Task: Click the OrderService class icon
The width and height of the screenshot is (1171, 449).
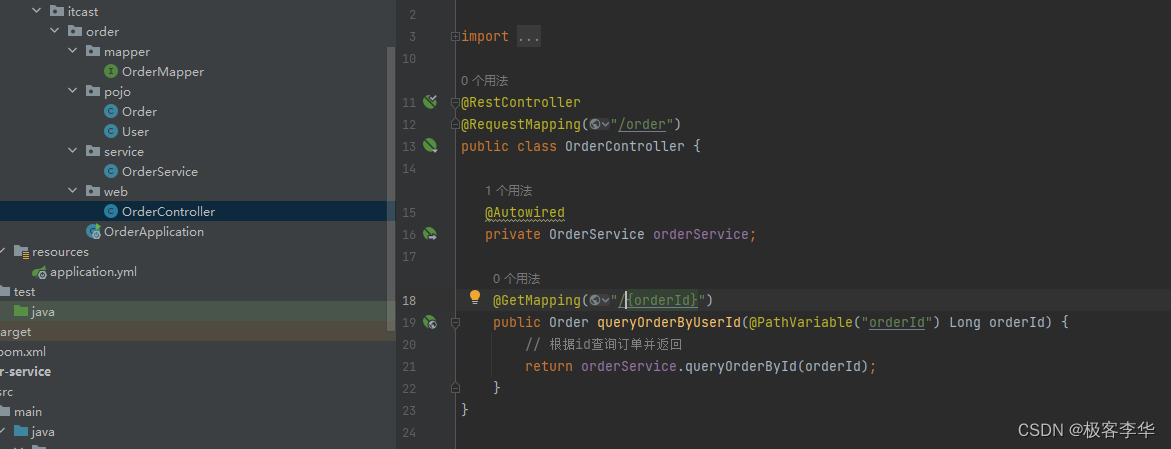Action: pyautogui.click(x=111, y=171)
